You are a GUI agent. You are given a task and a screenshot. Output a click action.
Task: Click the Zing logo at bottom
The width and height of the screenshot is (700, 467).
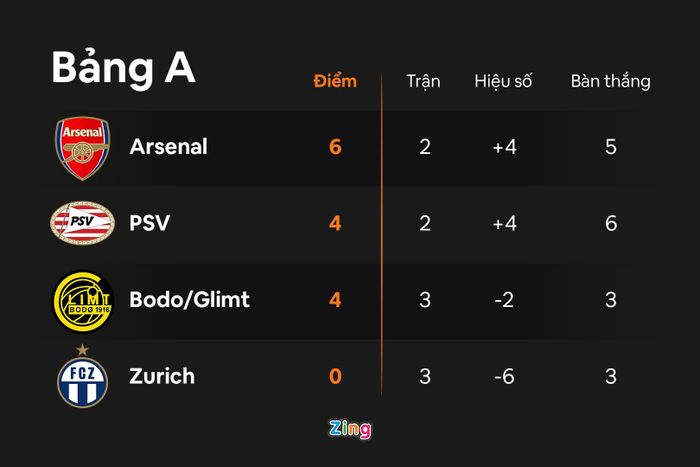pyautogui.click(x=350, y=429)
